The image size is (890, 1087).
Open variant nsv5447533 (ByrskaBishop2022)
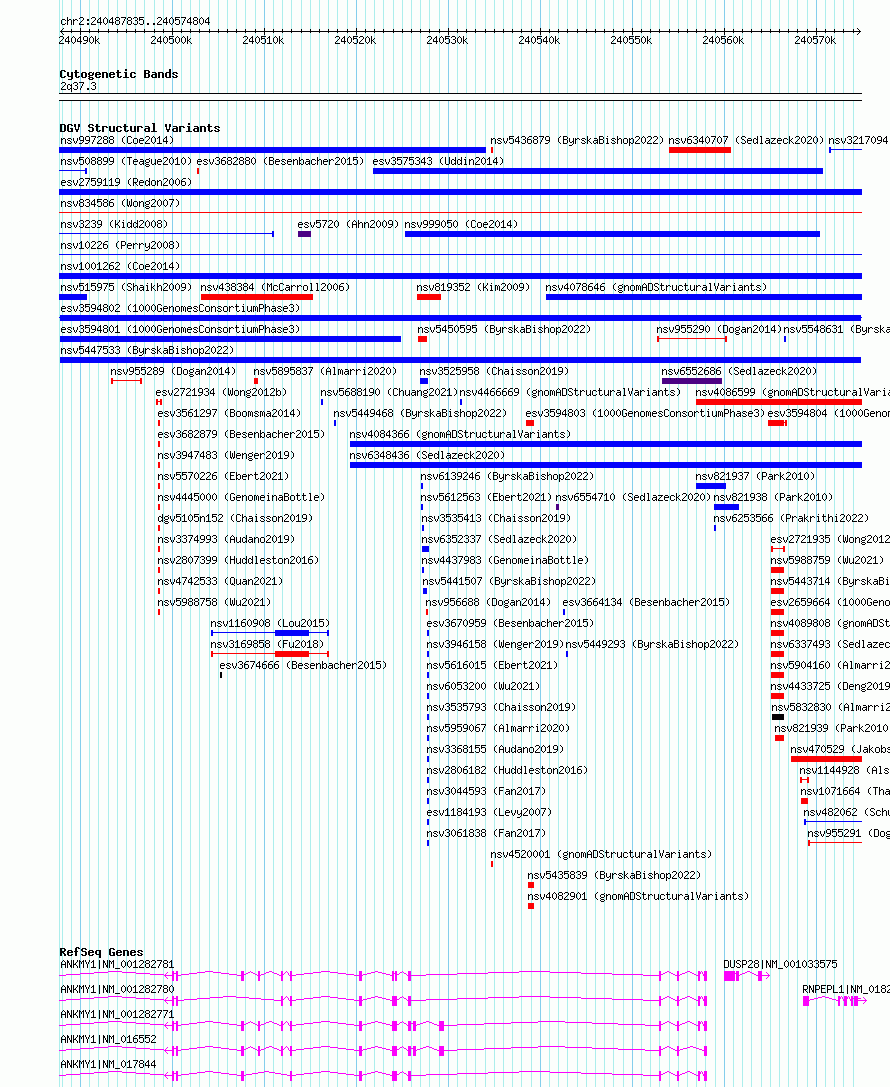click(147, 350)
